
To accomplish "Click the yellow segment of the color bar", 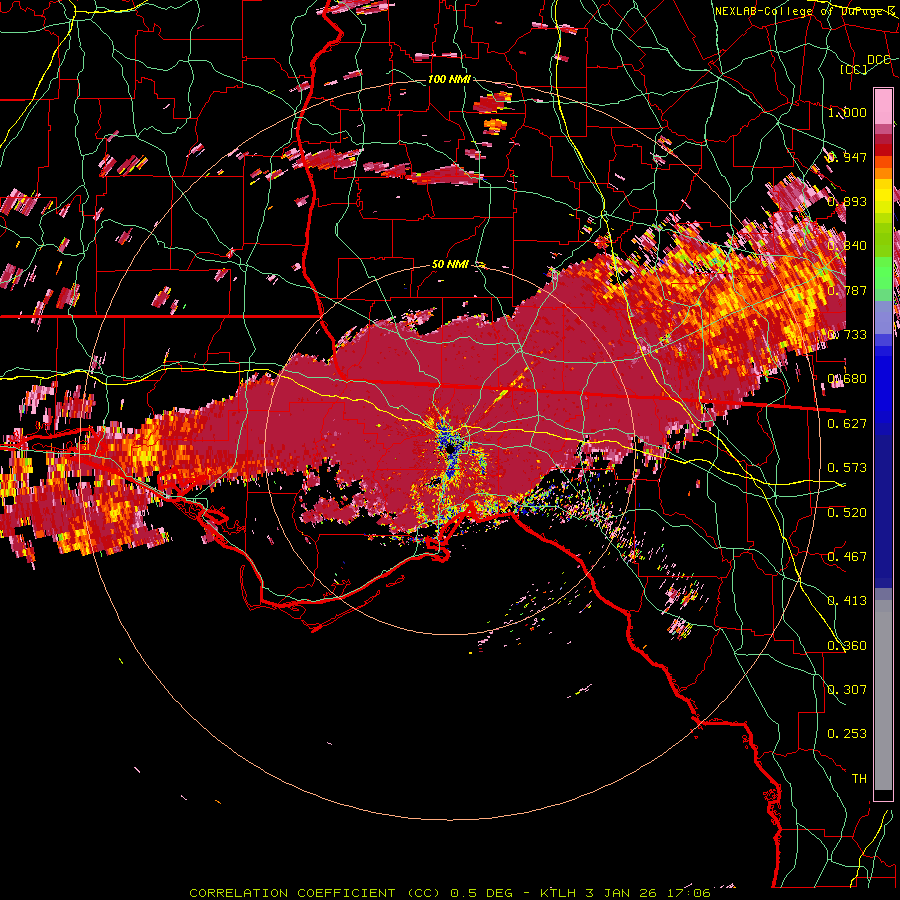I will pyautogui.click(x=883, y=196).
